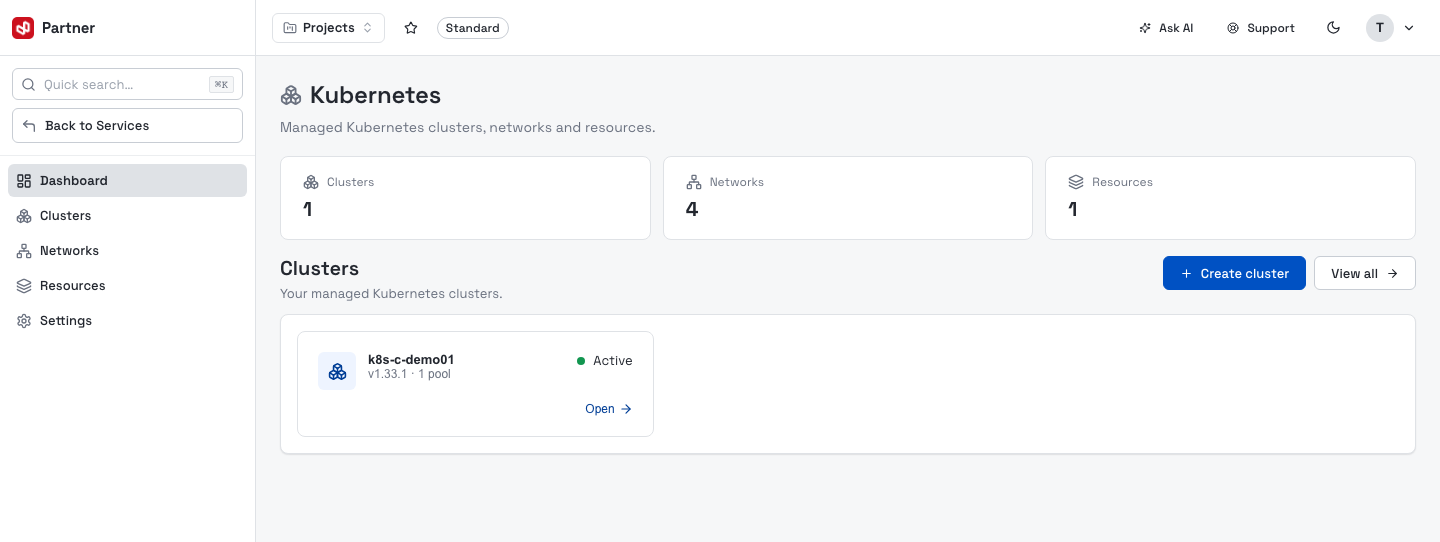Image resolution: width=1440 pixels, height=542 pixels.
Task: Click the Kubernetes heading icon
Action: click(291, 96)
